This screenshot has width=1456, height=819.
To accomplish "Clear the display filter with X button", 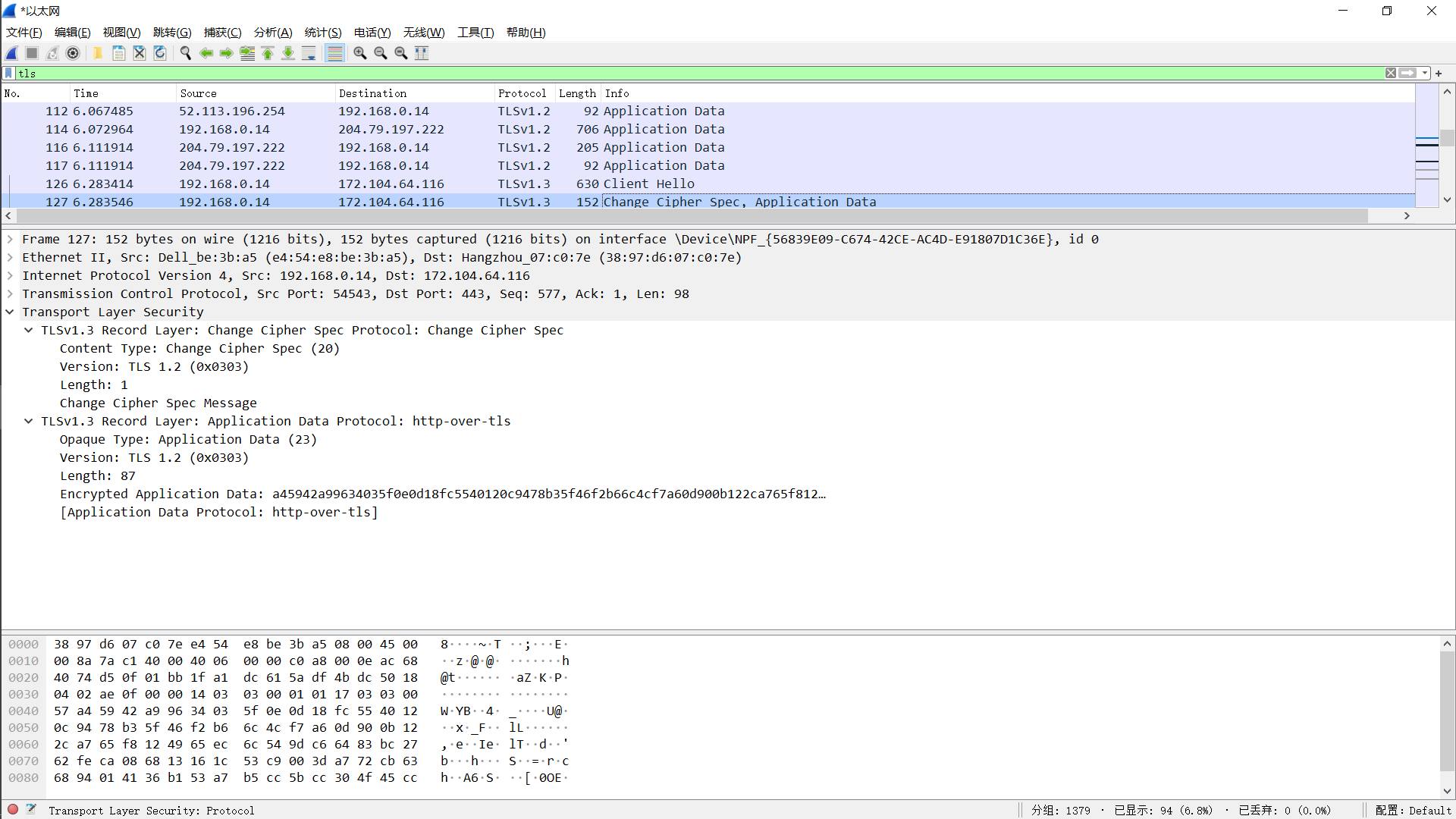I will pos(1390,74).
